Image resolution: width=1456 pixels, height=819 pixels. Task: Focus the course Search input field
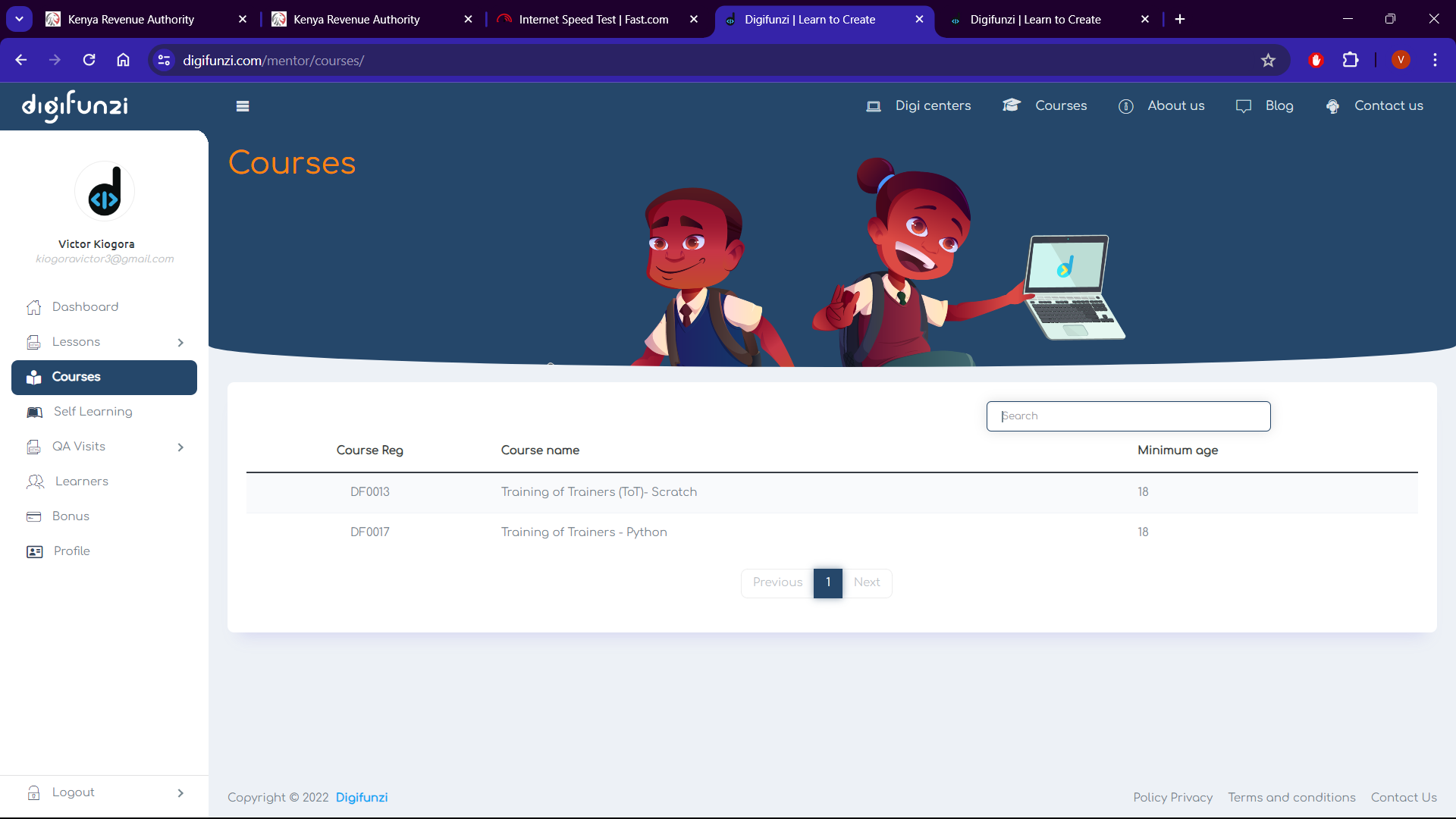1128,416
